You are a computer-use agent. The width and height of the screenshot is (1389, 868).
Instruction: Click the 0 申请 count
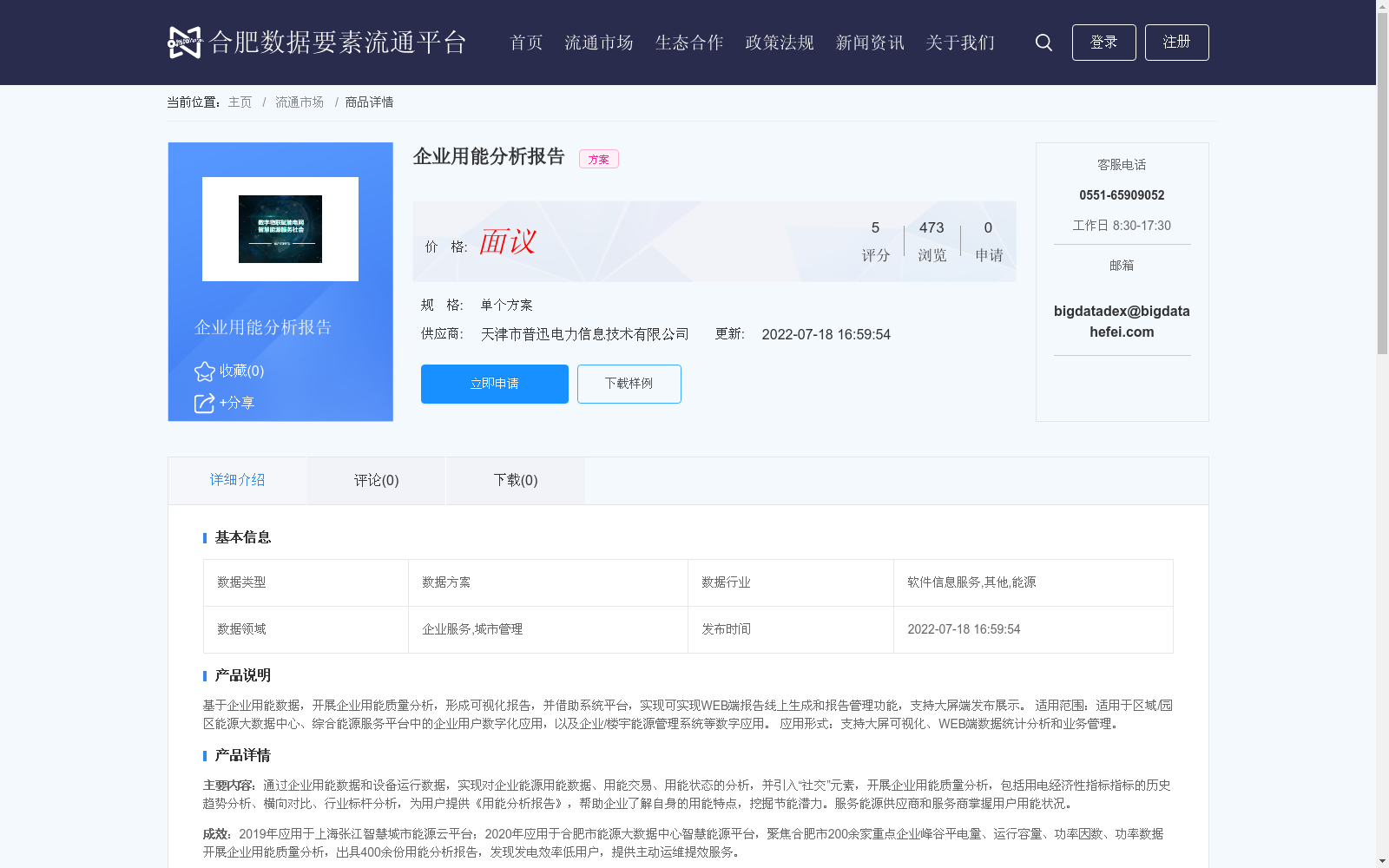tap(989, 240)
